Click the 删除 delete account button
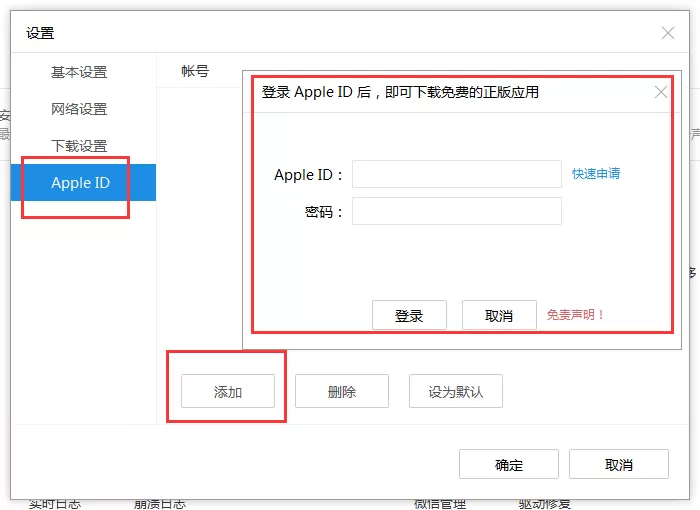This screenshot has height=510, width=700. 342,391
